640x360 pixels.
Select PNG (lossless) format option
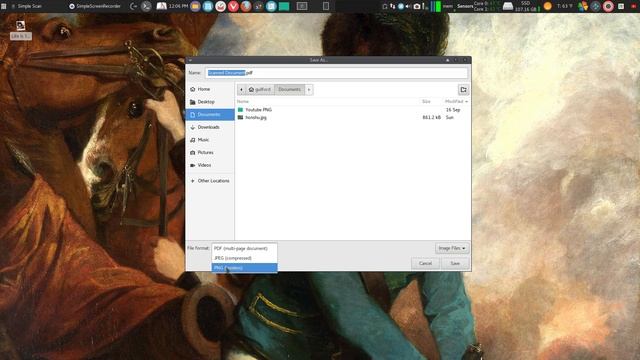pyautogui.click(x=244, y=268)
